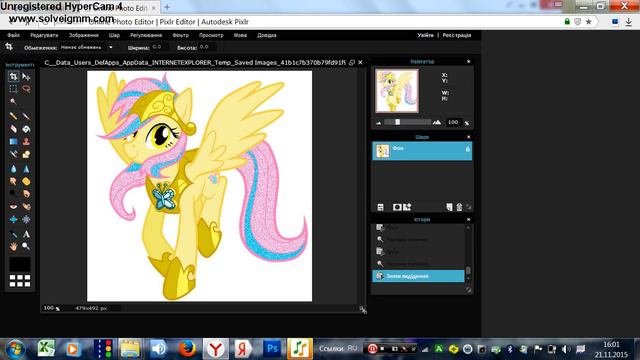Toggle the lock on Фон layer
This screenshot has width=640, height=360.
click(467, 149)
